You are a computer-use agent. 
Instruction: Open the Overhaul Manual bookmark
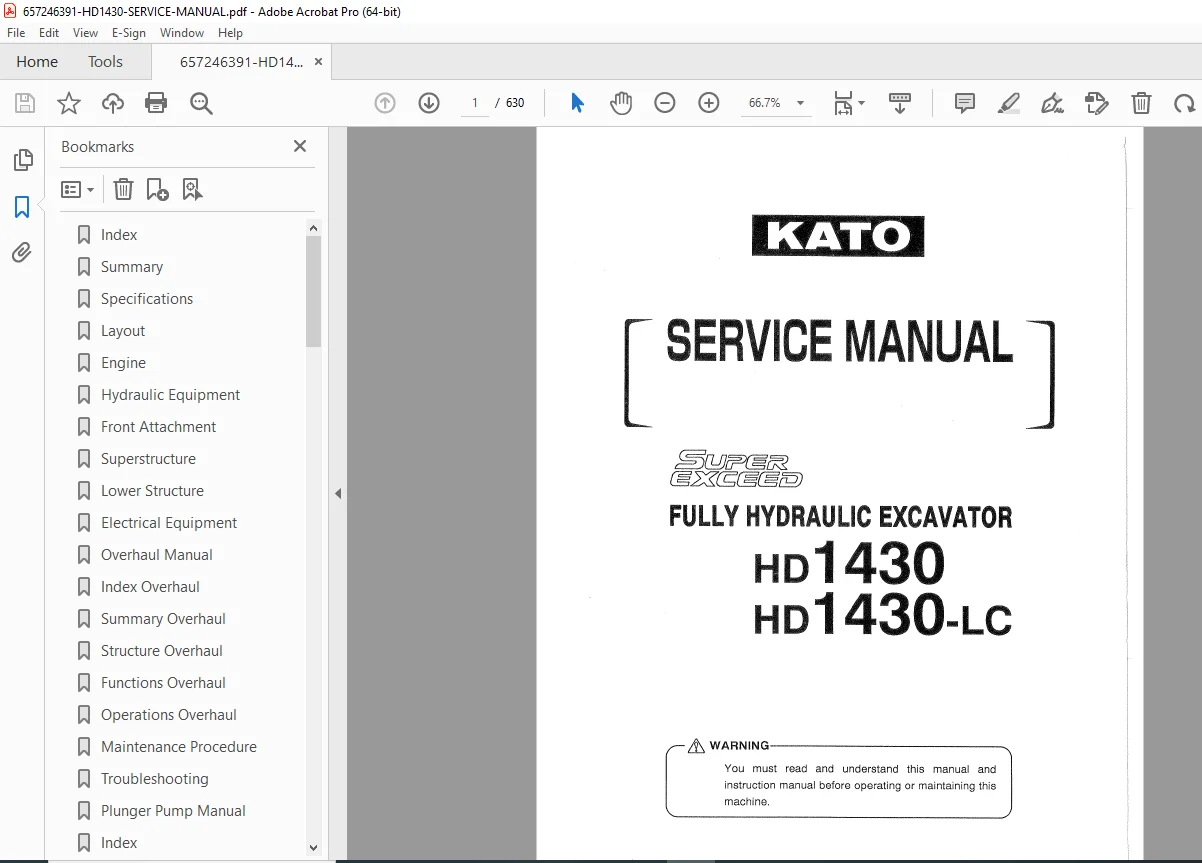pos(157,555)
